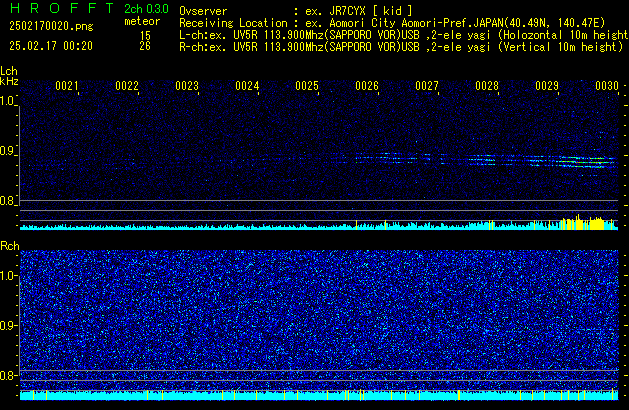Click the Ovserver line with JR7CYX callsign
The height and width of the screenshot is (410, 629).
pos(296,11)
